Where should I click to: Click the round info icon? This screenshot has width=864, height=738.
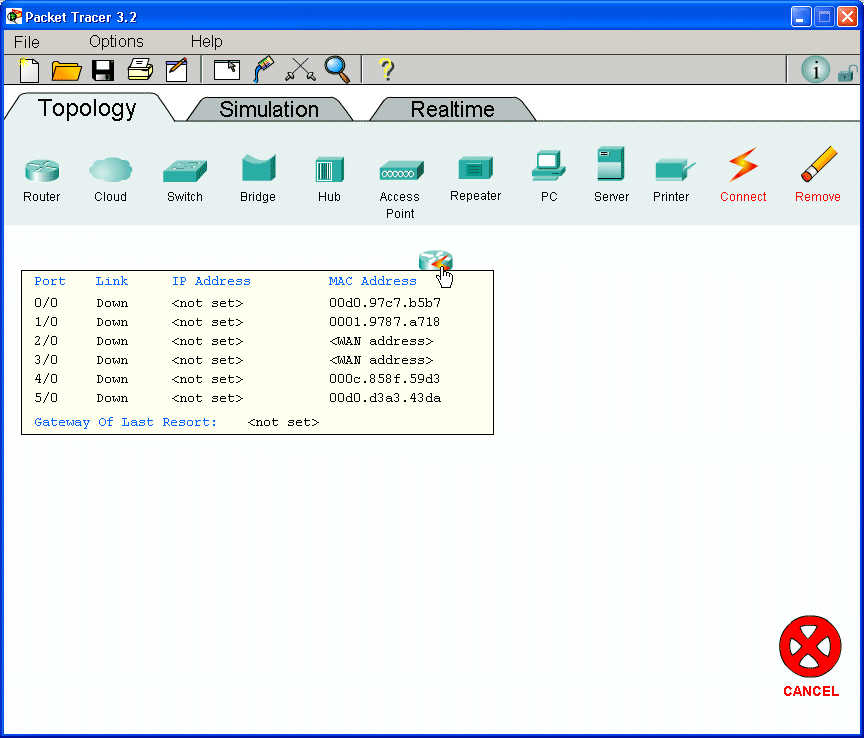(815, 70)
